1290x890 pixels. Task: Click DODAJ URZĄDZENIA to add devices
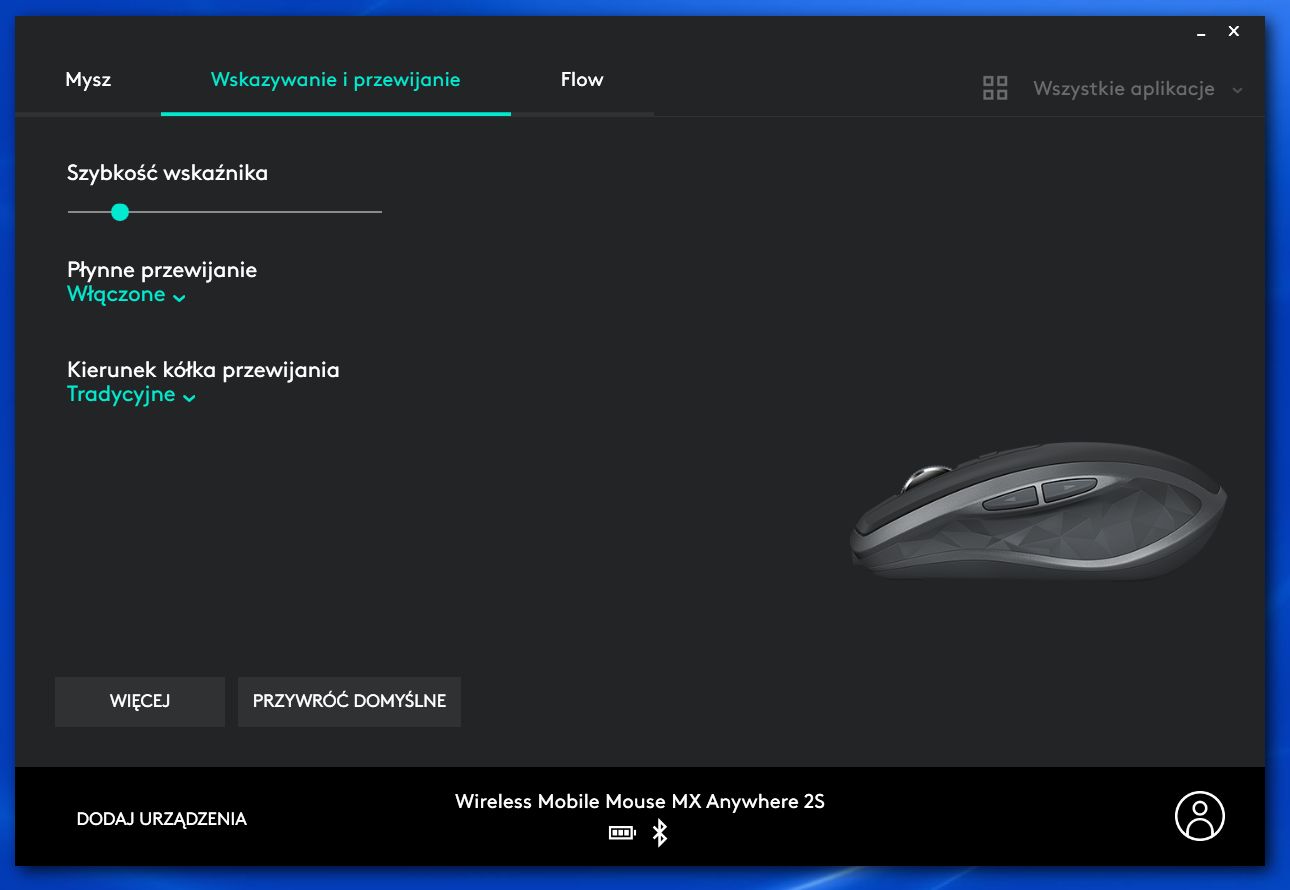pos(161,818)
